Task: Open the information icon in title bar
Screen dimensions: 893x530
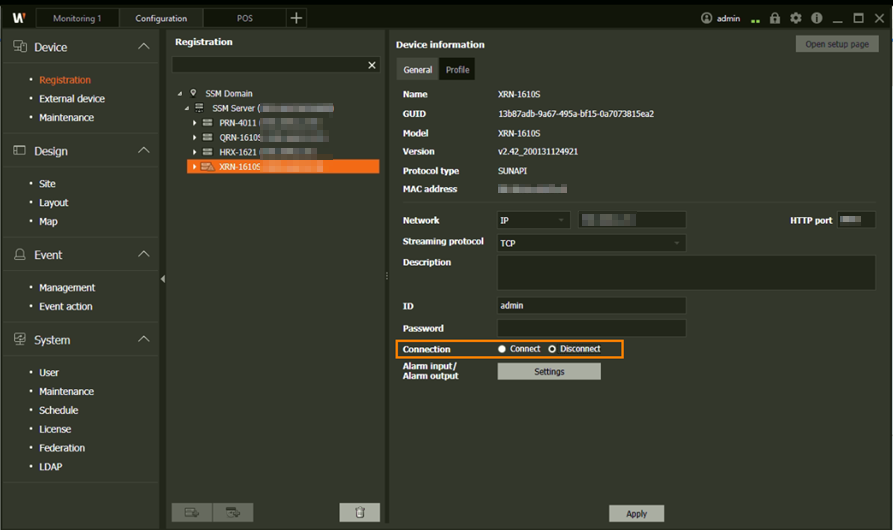Action: [817, 18]
